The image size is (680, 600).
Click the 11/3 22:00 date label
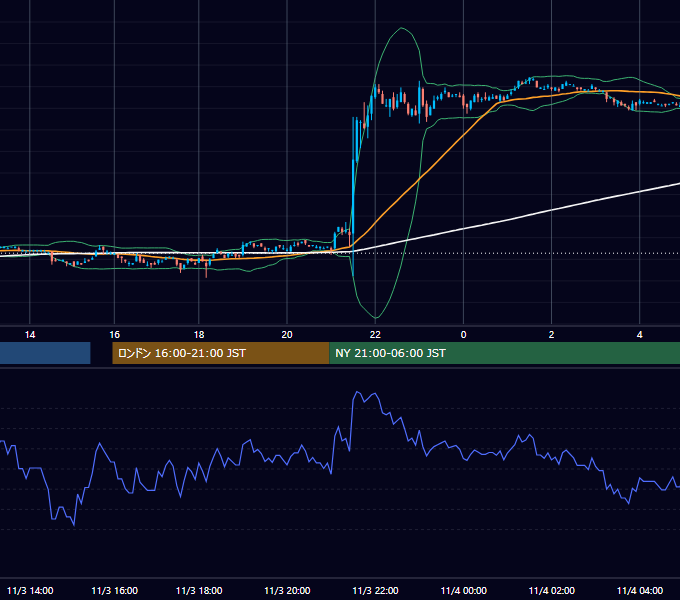pyautogui.click(x=375, y=590)
